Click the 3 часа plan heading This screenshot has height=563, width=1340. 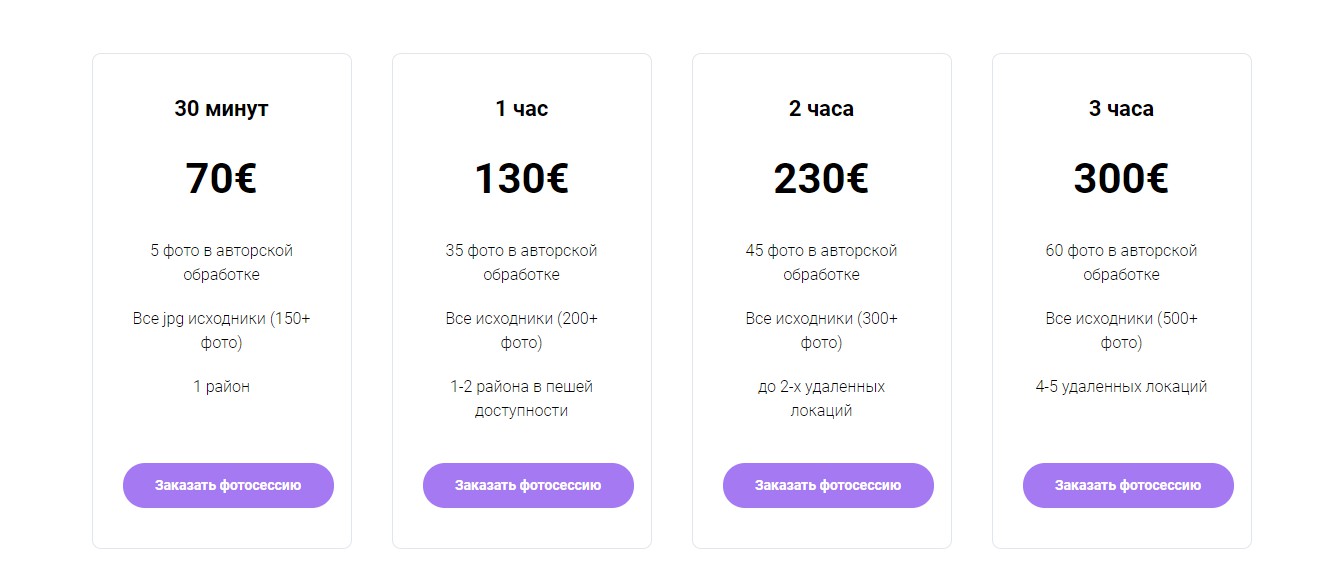pyautogui.click(x=1122, y=109)
